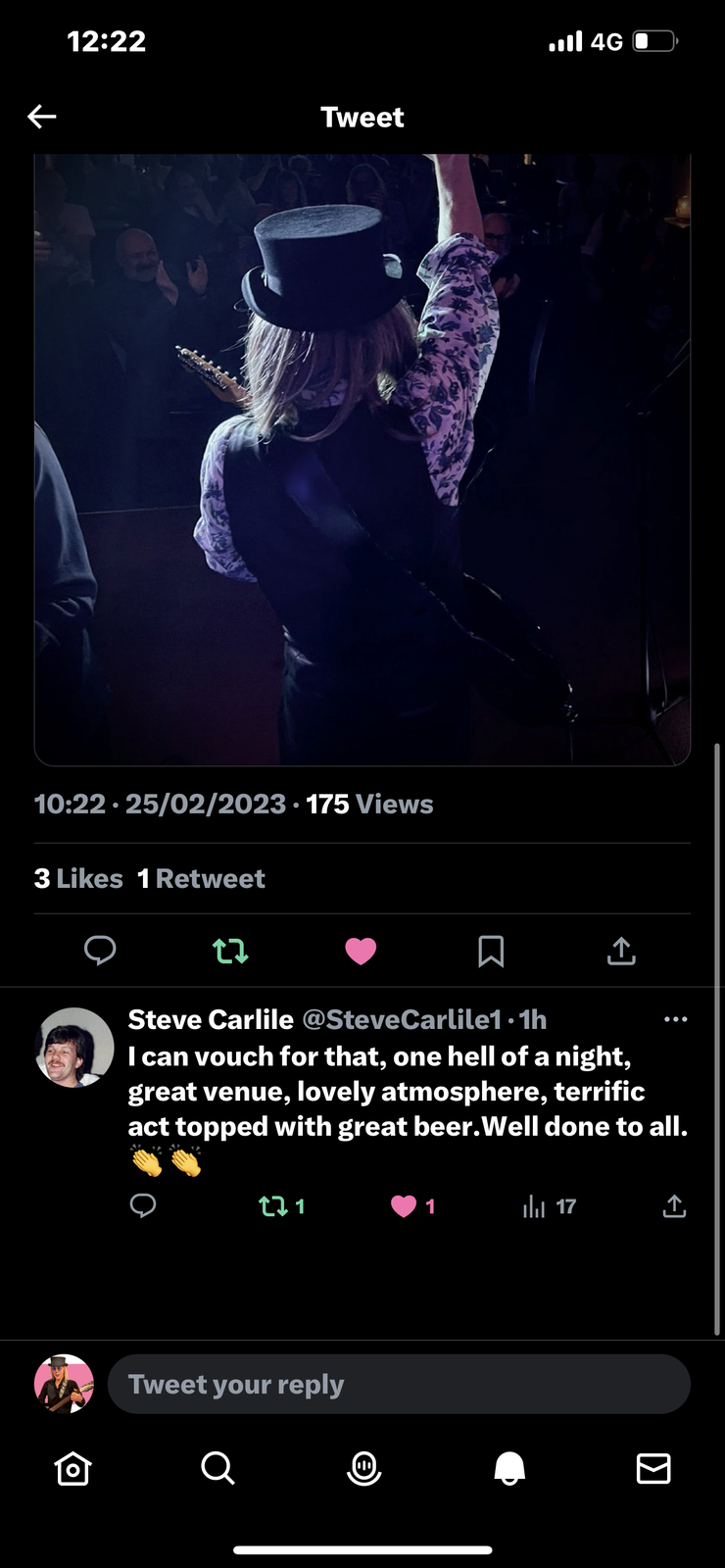Viewport: 725px width, 1568px height.
Task: Tap the Tweet your reply field
Action: pos(399,1384)
